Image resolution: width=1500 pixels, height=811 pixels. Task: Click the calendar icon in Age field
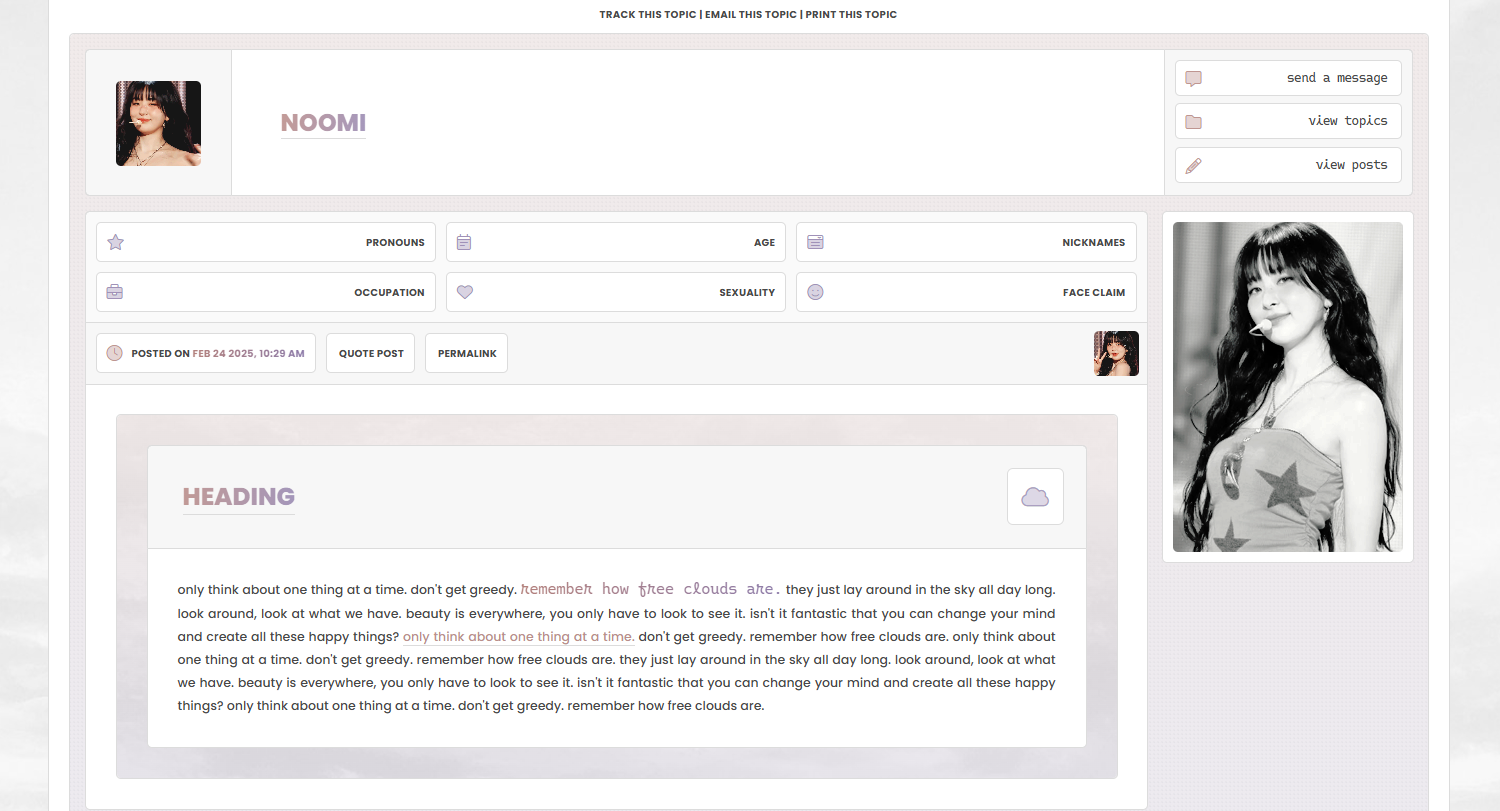click(464, 242)
